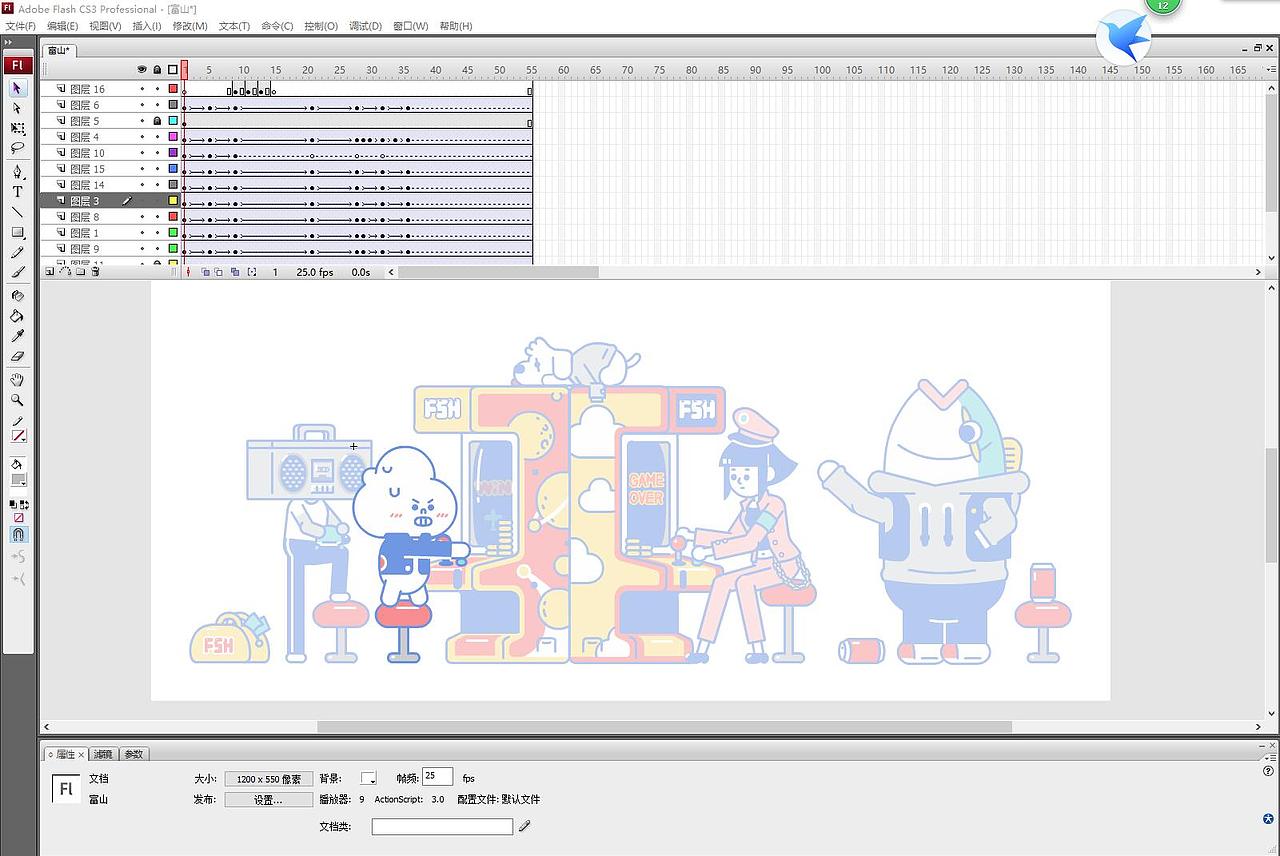
Task: Select the Zoom magnifier tool
Action: [x=17, y=400]
